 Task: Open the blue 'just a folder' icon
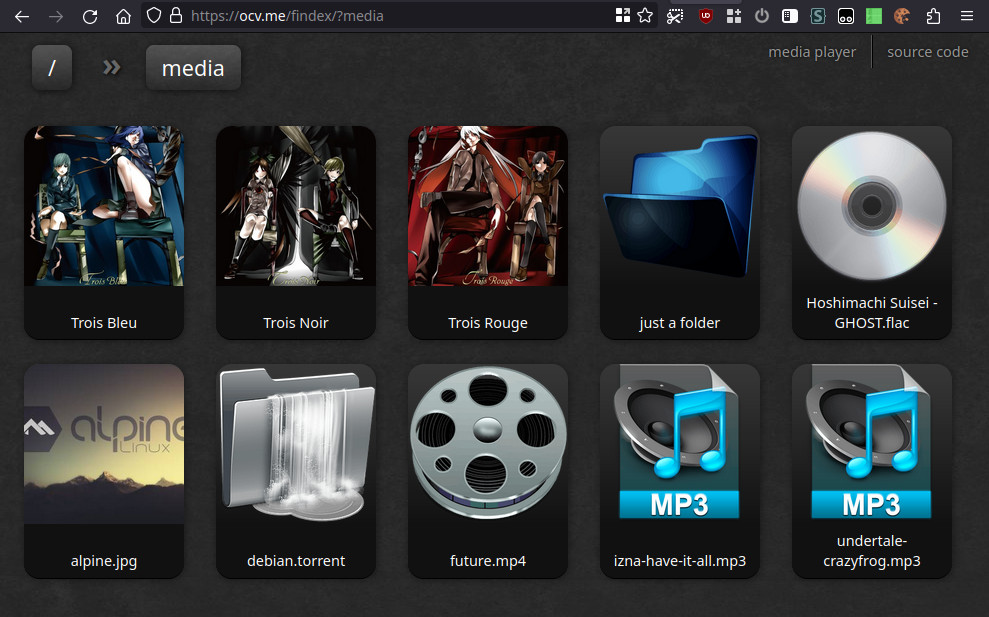680,206
